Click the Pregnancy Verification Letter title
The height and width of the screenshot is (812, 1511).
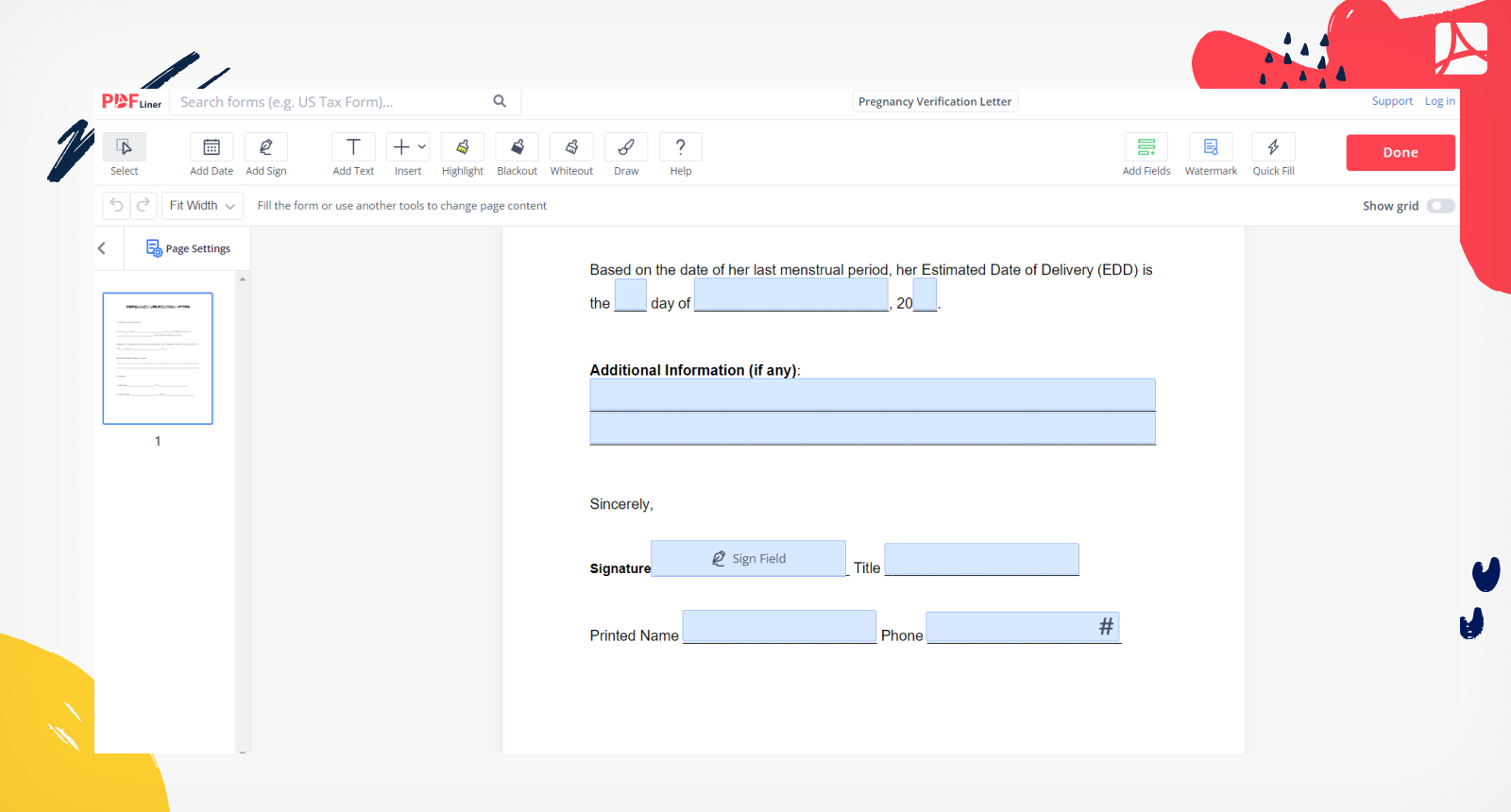point(935,102)
